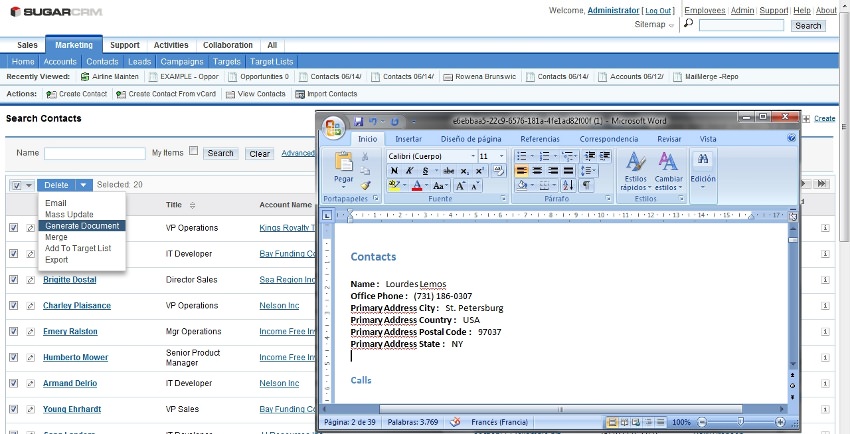Image resolution: width=850 pixels, height=434 pixels.
Task: Open the Calibri (Cuerpo) font dropdown
Action: click(x=471, y=156)
